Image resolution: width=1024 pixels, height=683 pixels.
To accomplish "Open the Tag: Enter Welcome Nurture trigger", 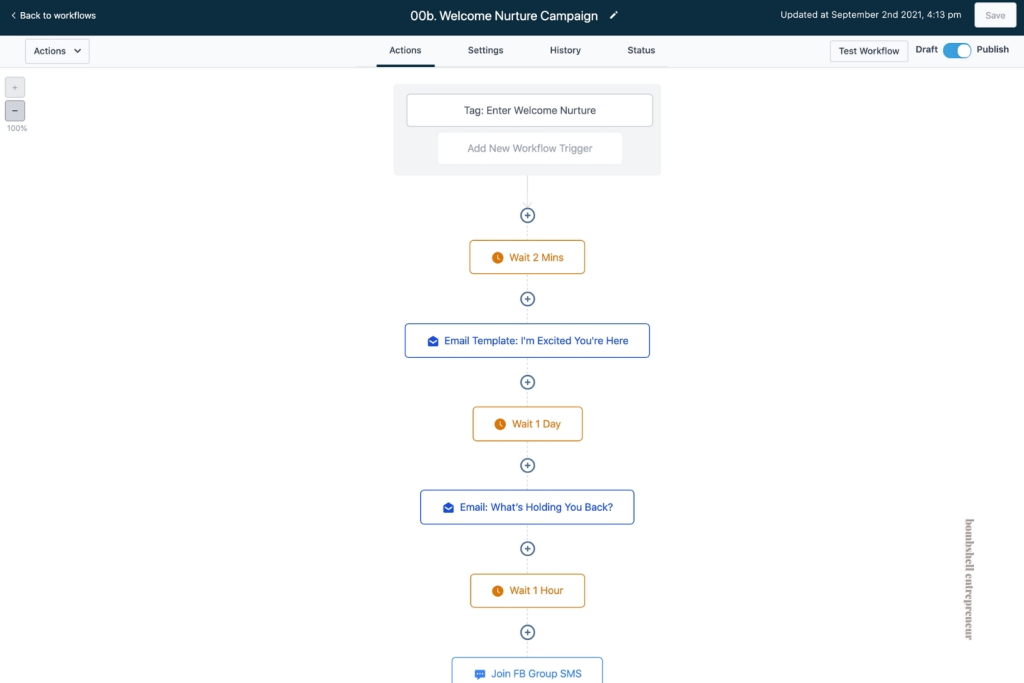I will pos(530,110).
